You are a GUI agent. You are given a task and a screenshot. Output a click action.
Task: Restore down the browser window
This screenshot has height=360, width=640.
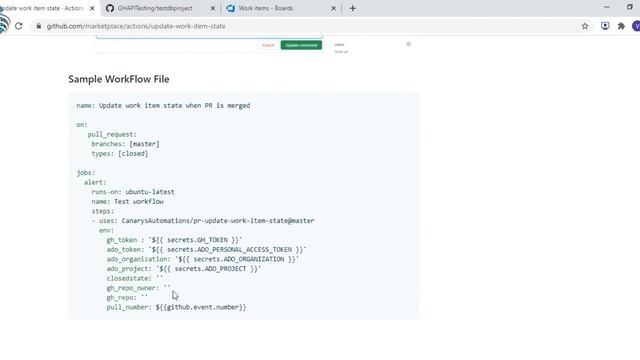click(x=630, y=7)
